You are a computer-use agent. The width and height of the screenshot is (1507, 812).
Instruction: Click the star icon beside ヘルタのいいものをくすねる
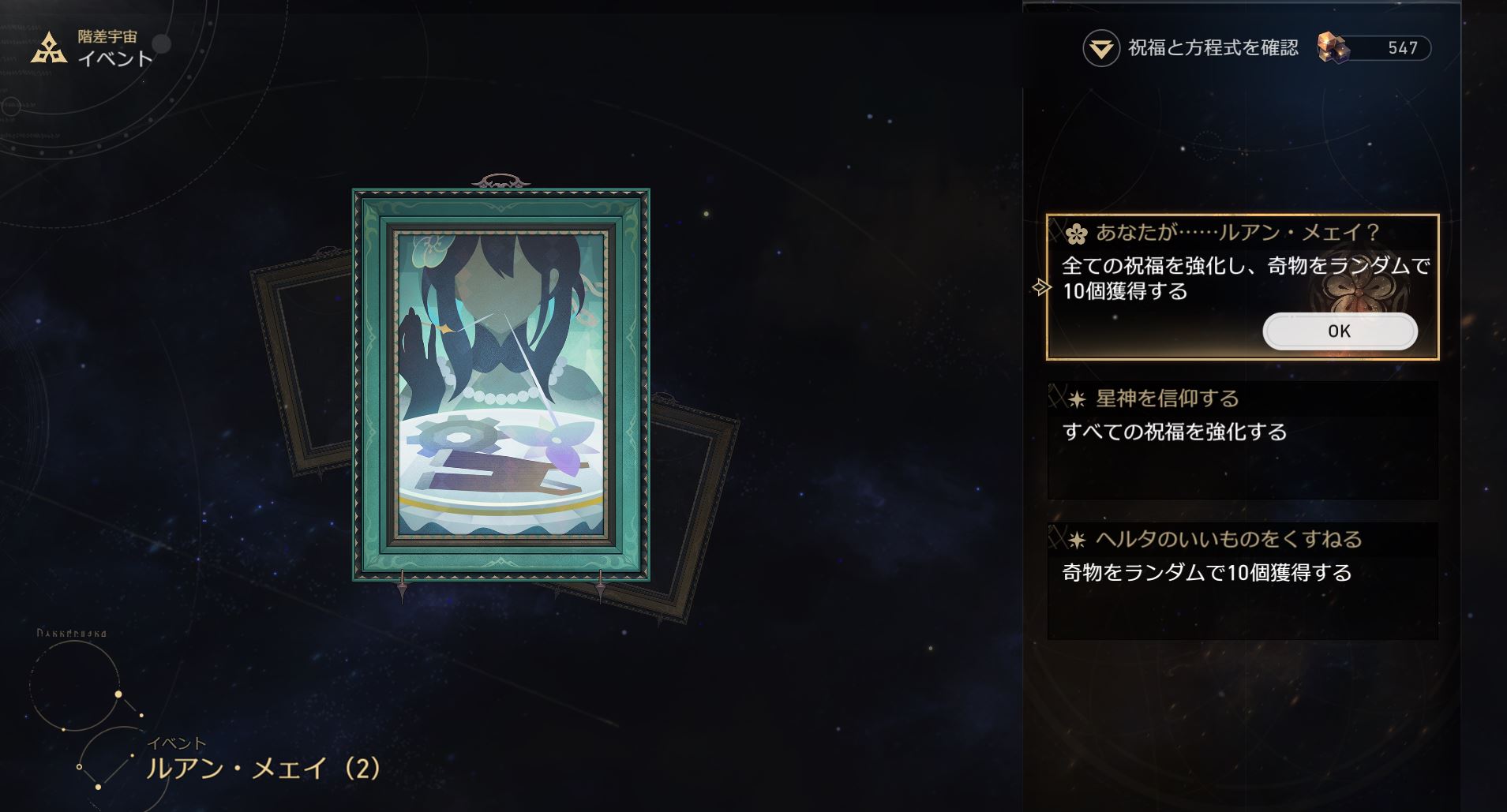[x=1077, y=541]
